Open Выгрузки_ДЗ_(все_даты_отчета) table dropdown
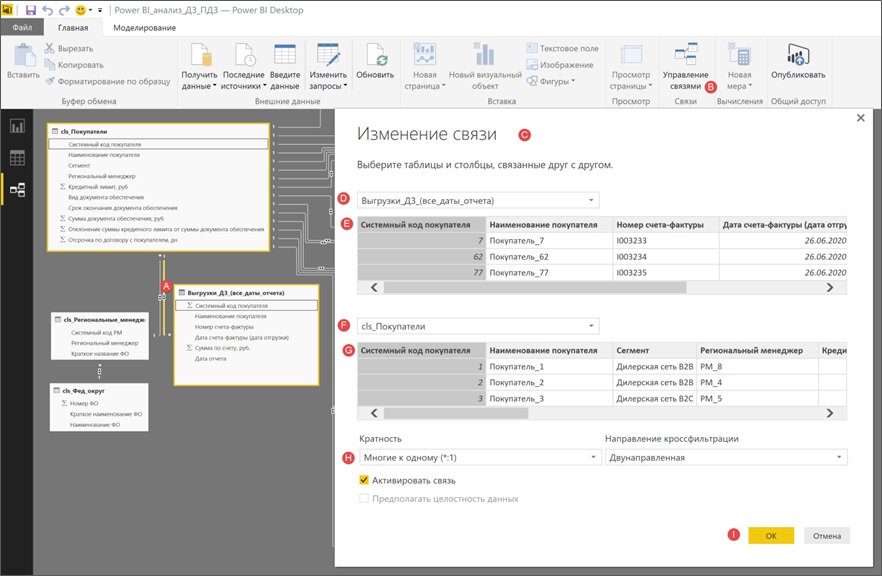Screen dimensions: 882x576 click(x=478, y=200)
